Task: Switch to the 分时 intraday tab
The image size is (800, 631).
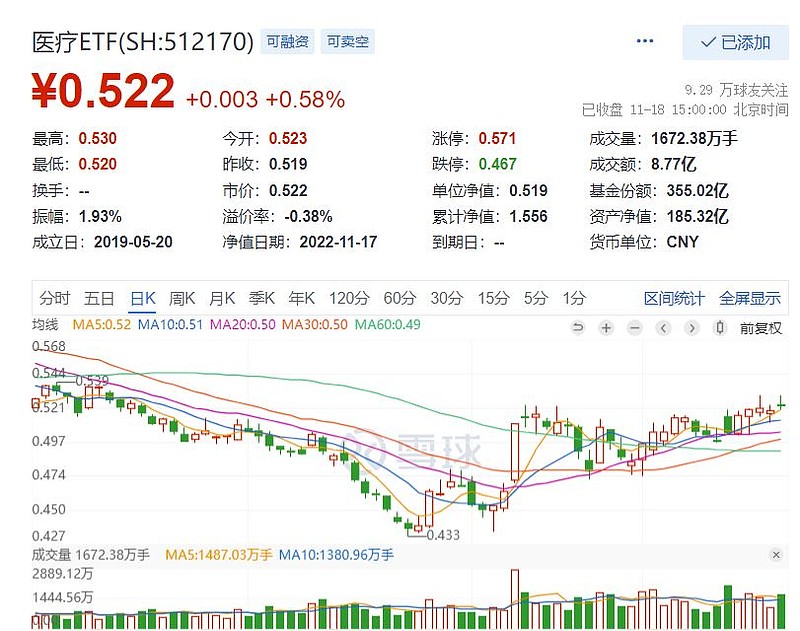Action: [x=54, y=298]
